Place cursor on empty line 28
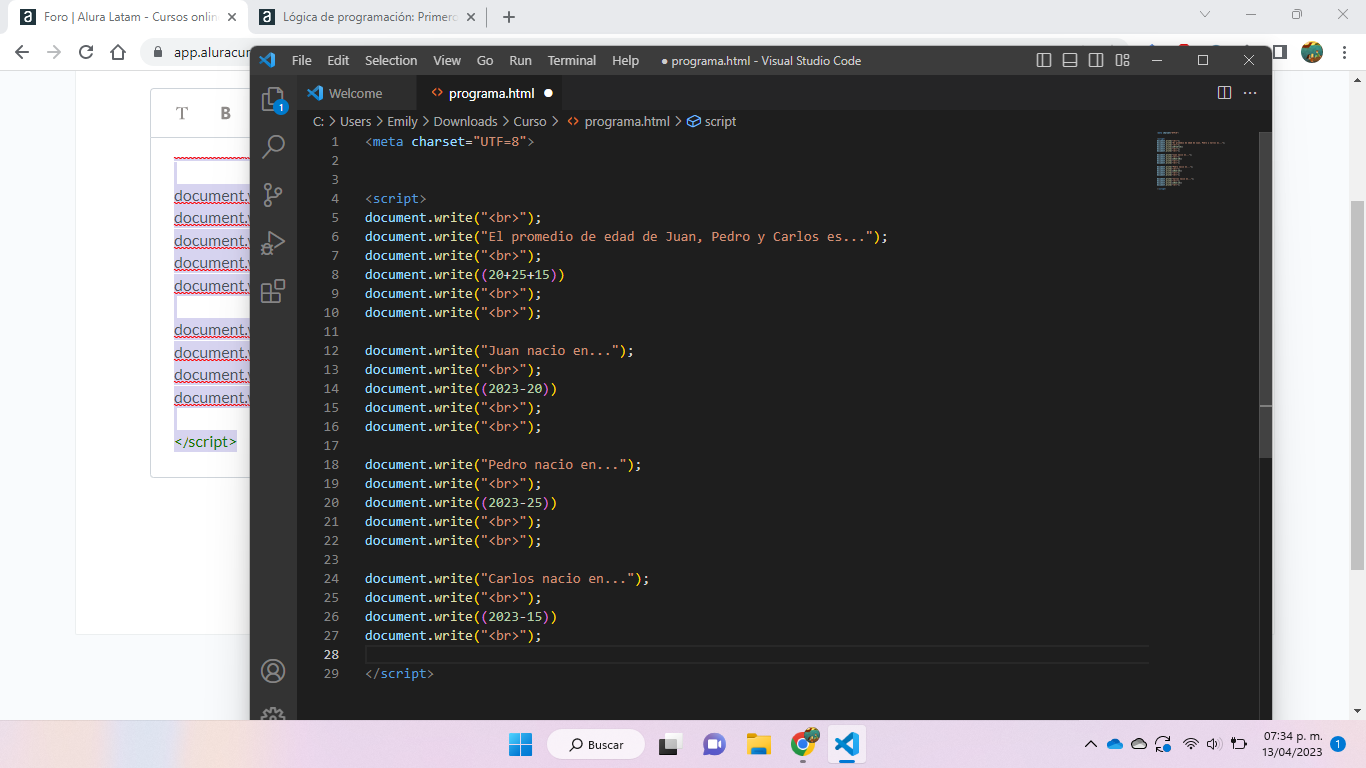1366x768 pixels. coord(757,654)
